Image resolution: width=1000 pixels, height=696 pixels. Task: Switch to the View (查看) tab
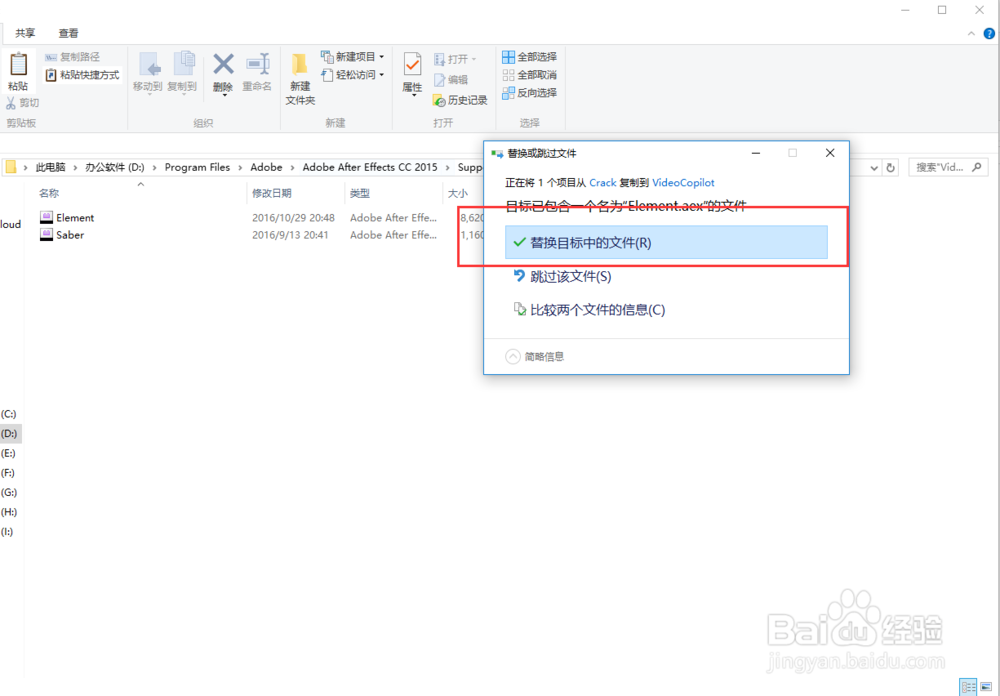(x=69, y=33)
